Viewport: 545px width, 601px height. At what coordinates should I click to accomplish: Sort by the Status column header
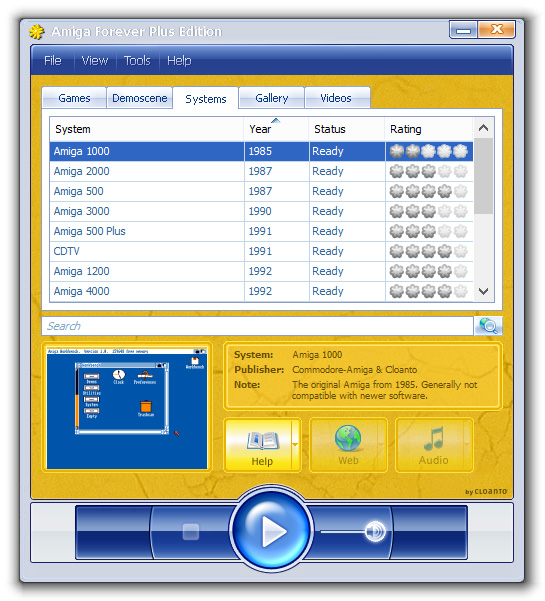coord(346,129)
